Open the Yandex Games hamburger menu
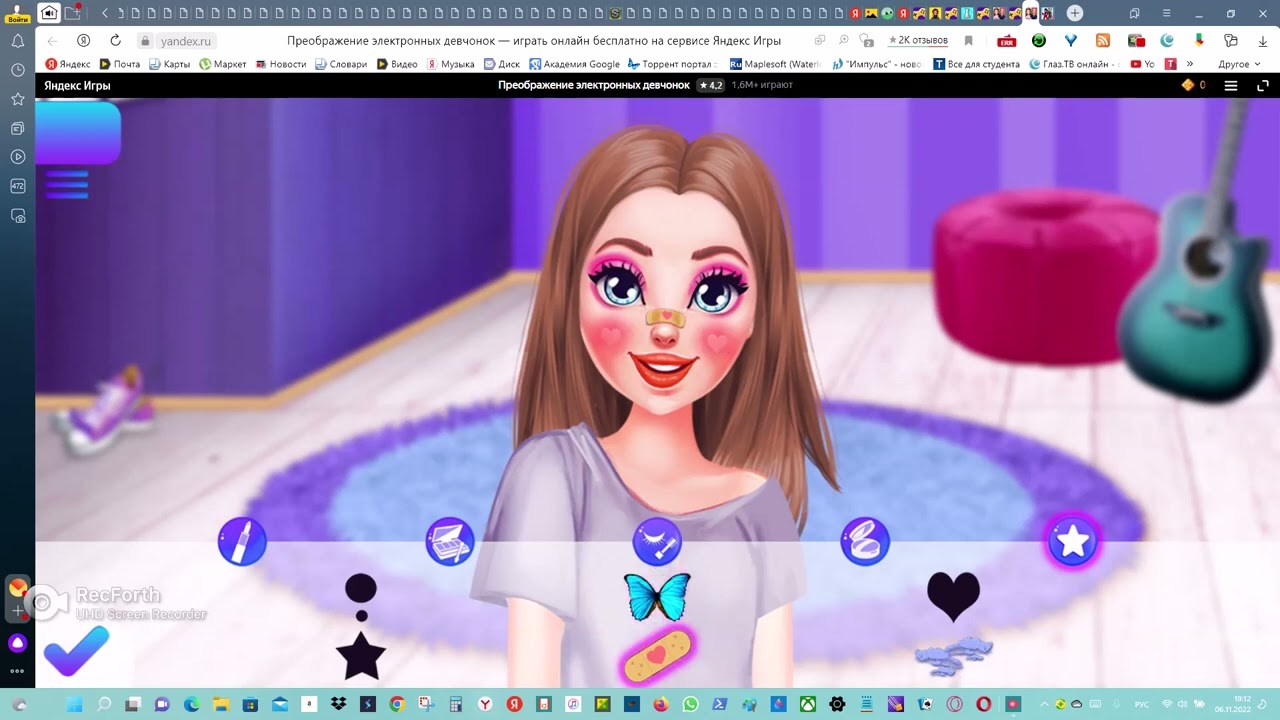 tap(1231, 86)
